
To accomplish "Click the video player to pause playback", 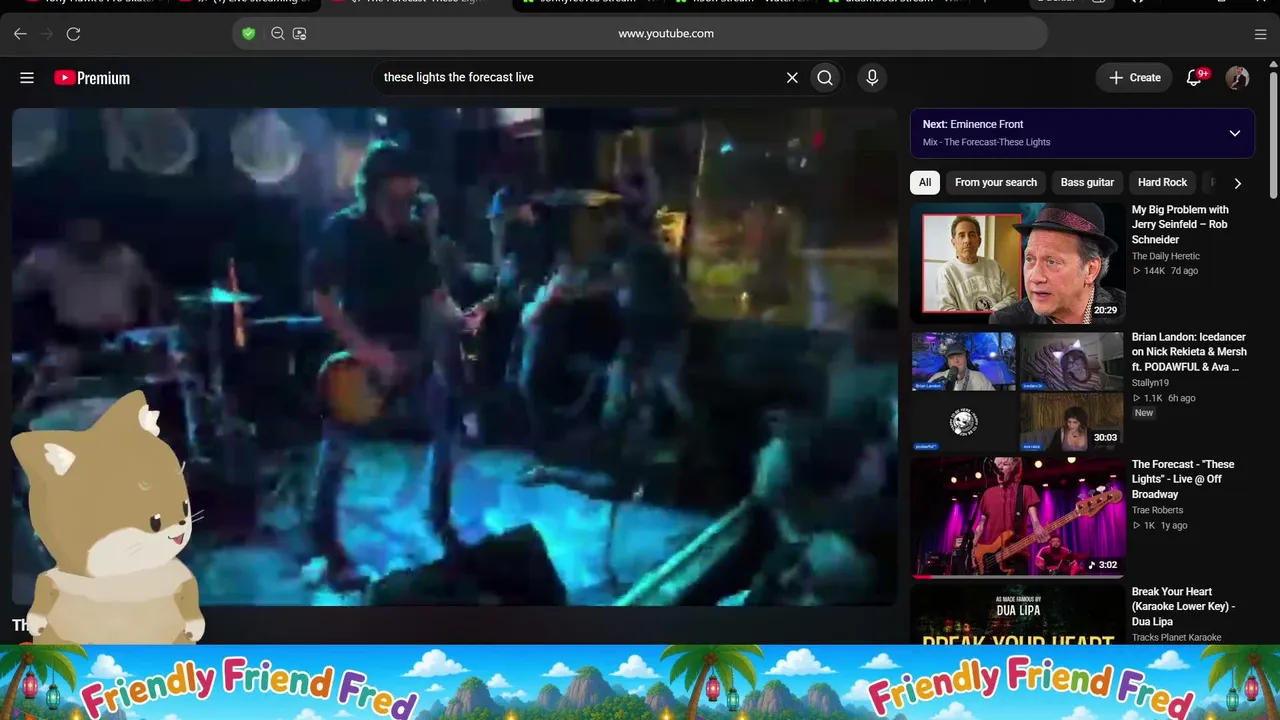I will tap(455, 357).
